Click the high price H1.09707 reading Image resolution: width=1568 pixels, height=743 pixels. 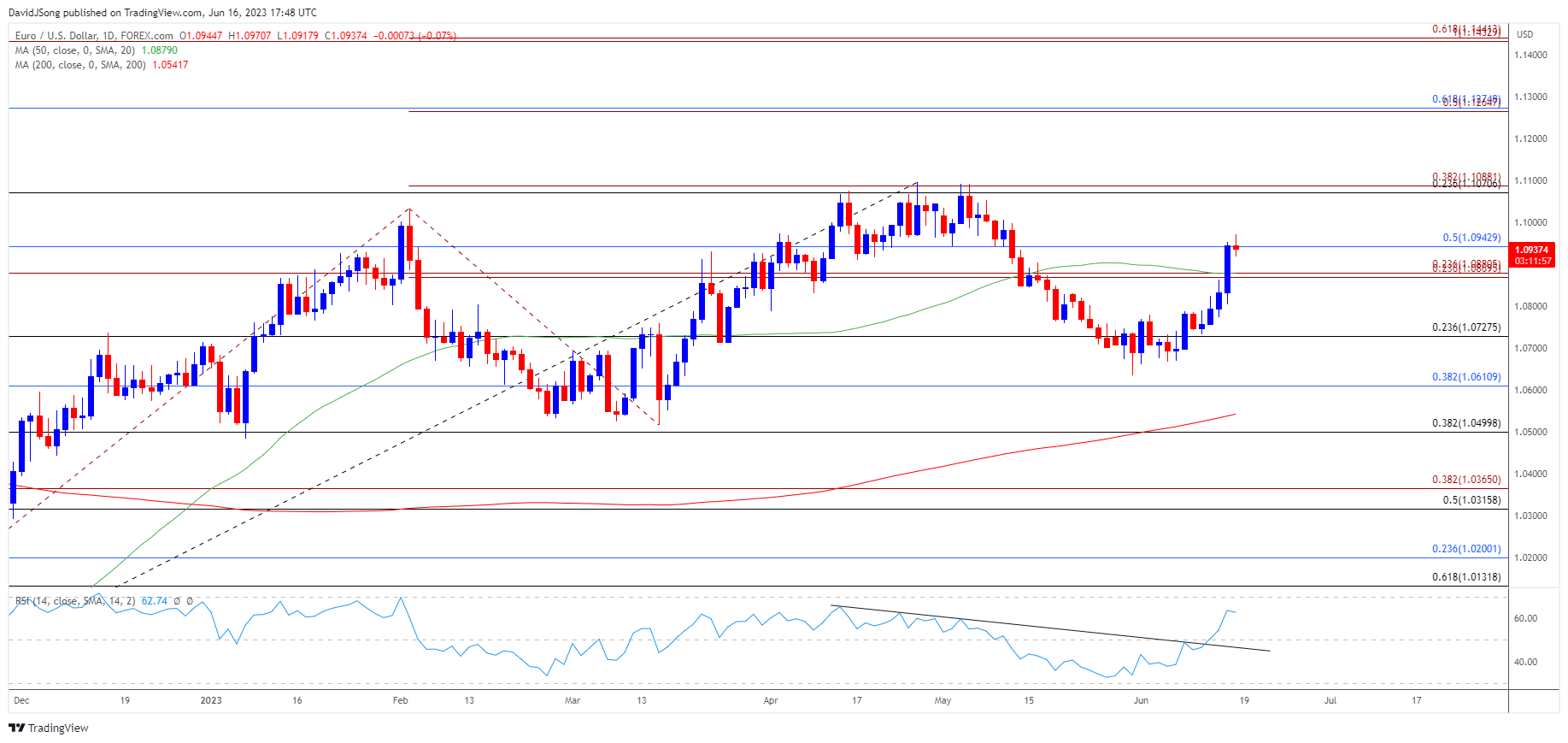point(250,36)
